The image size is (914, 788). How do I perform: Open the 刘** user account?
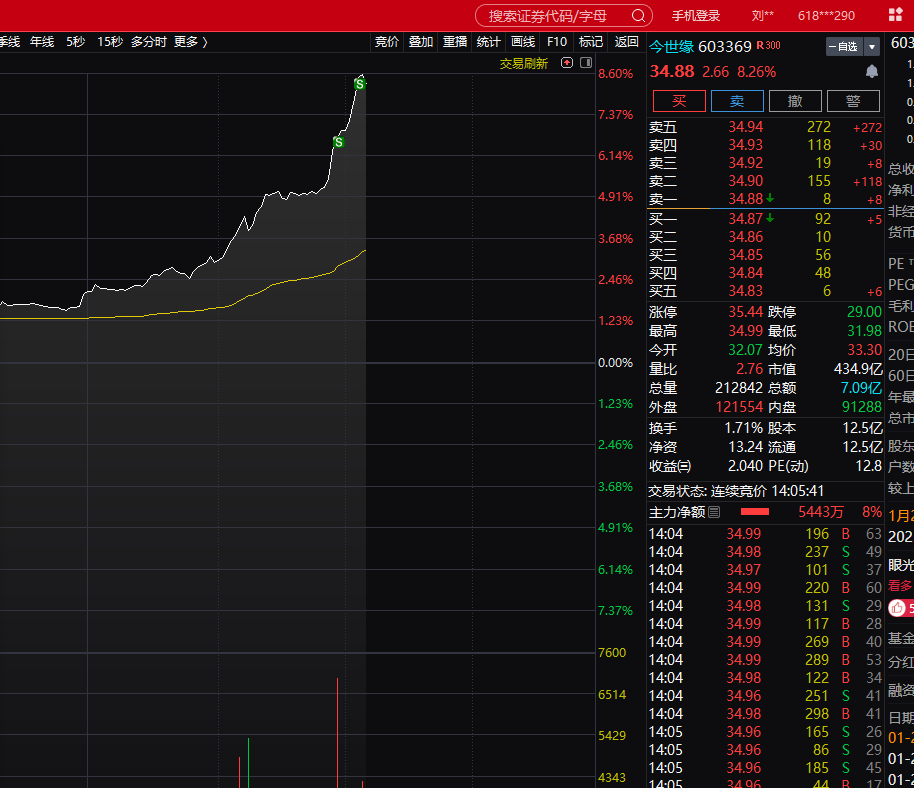(762, 16)
